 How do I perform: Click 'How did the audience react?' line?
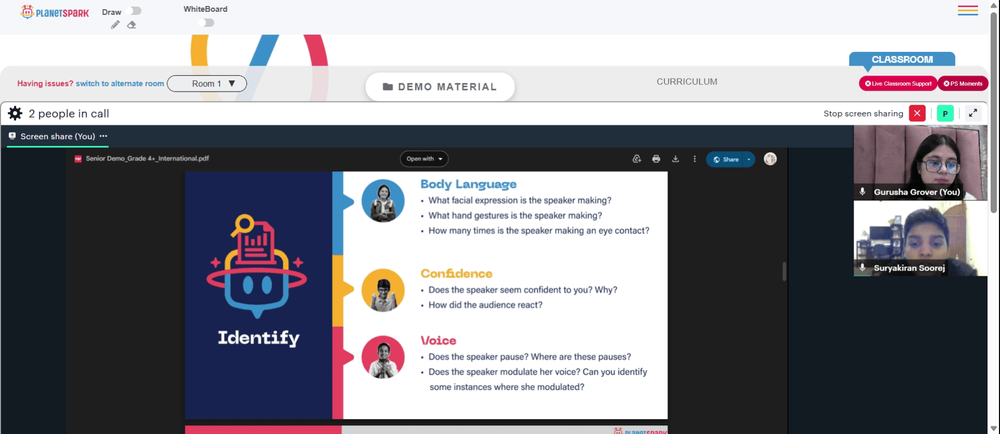pos(485,305)
